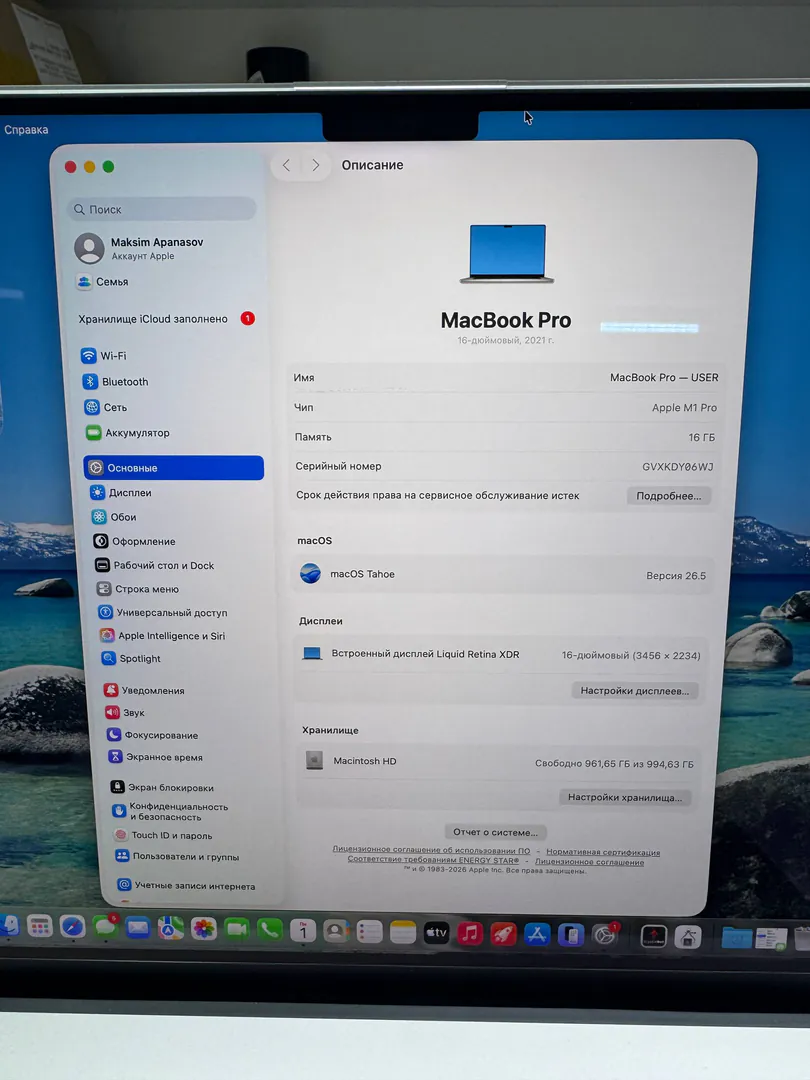Viewport: 810px width, 1080px height.
Task: Open Учетные записи интернета settings
Action: point(187,886)
